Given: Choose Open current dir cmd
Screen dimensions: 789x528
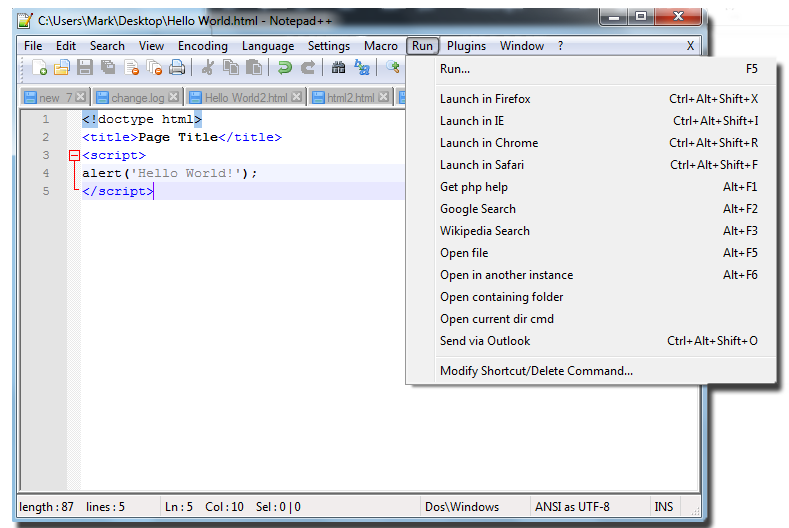Looking at the screenshot, I should pos(591,319).
